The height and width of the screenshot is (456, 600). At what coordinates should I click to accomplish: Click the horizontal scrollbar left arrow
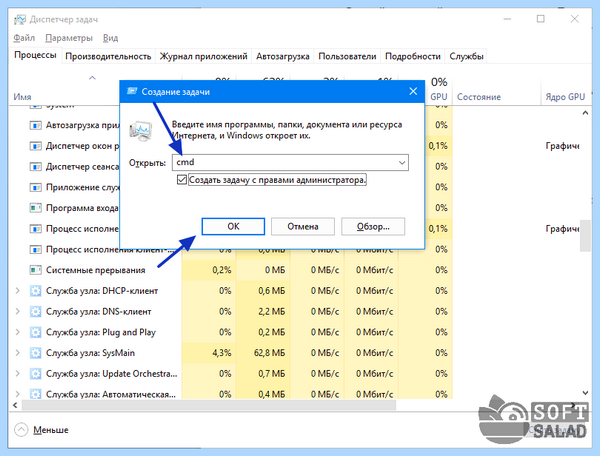coord(15,405)
